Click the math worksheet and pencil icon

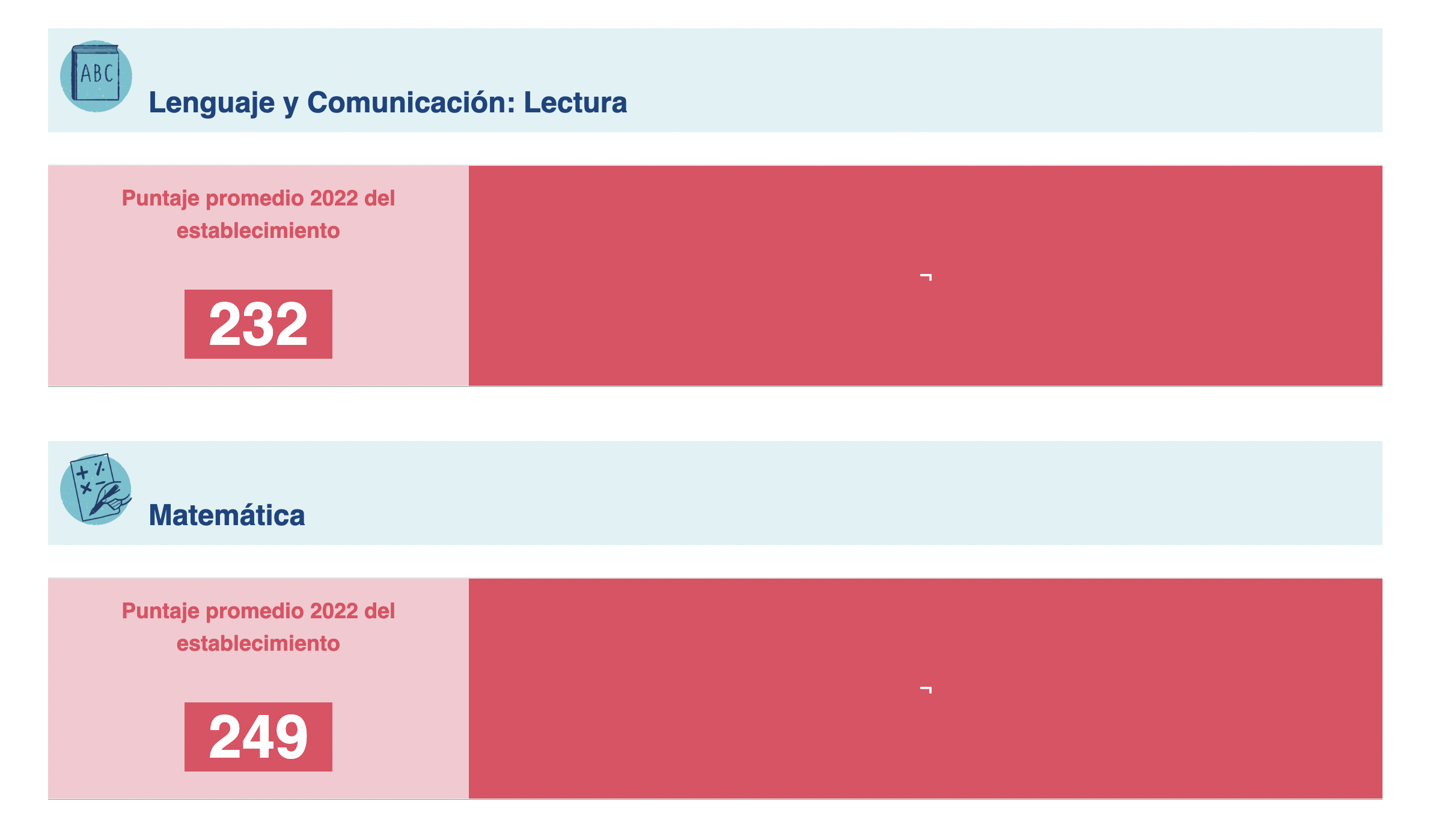pyautogui.click(x=96, y=489)
